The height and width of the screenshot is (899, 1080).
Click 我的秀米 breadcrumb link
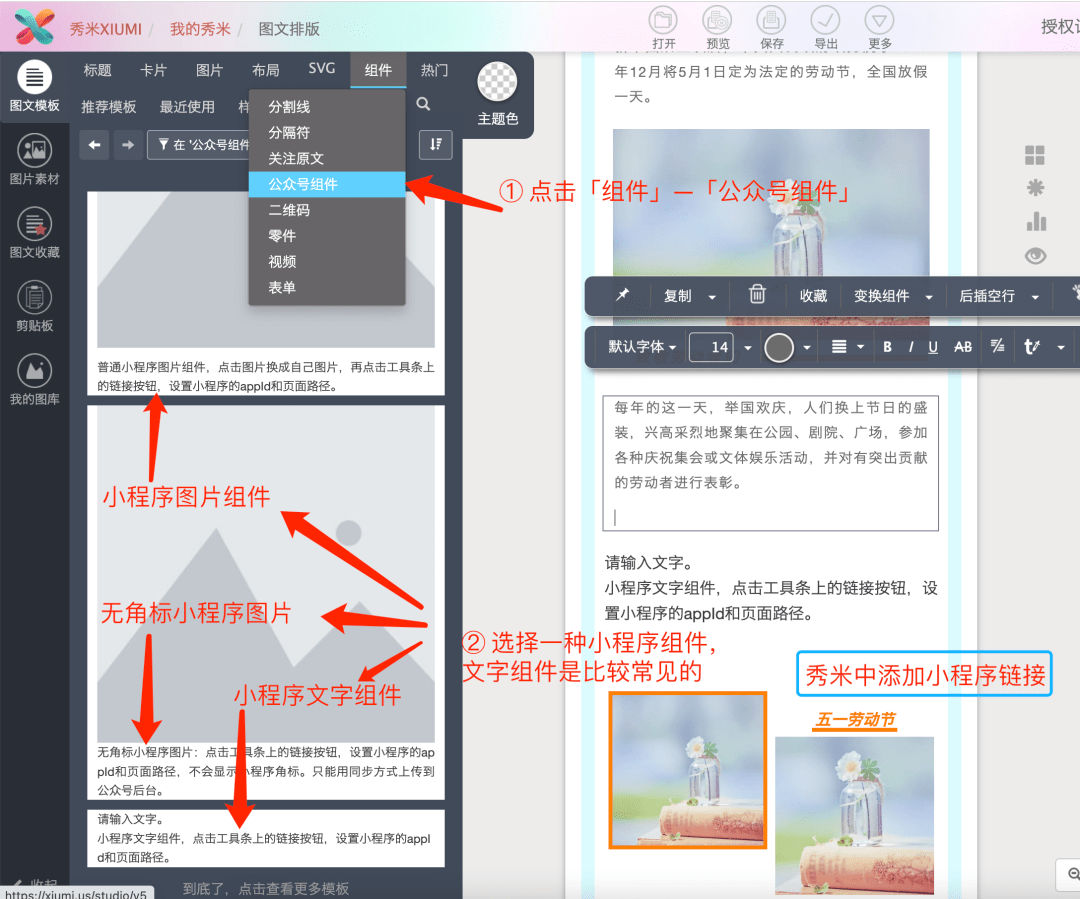[x=200, y=28]
